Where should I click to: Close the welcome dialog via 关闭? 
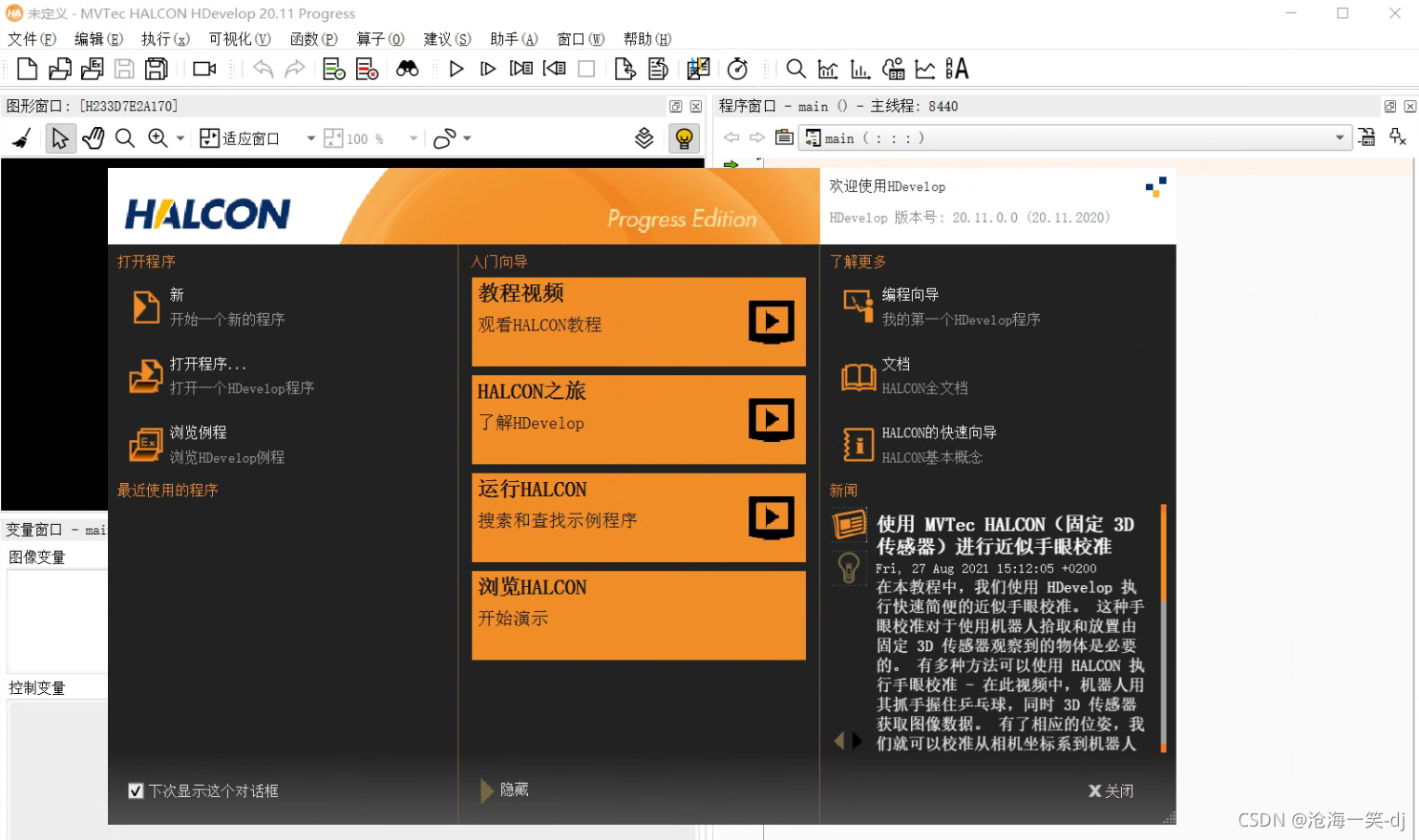[1112, 790]
